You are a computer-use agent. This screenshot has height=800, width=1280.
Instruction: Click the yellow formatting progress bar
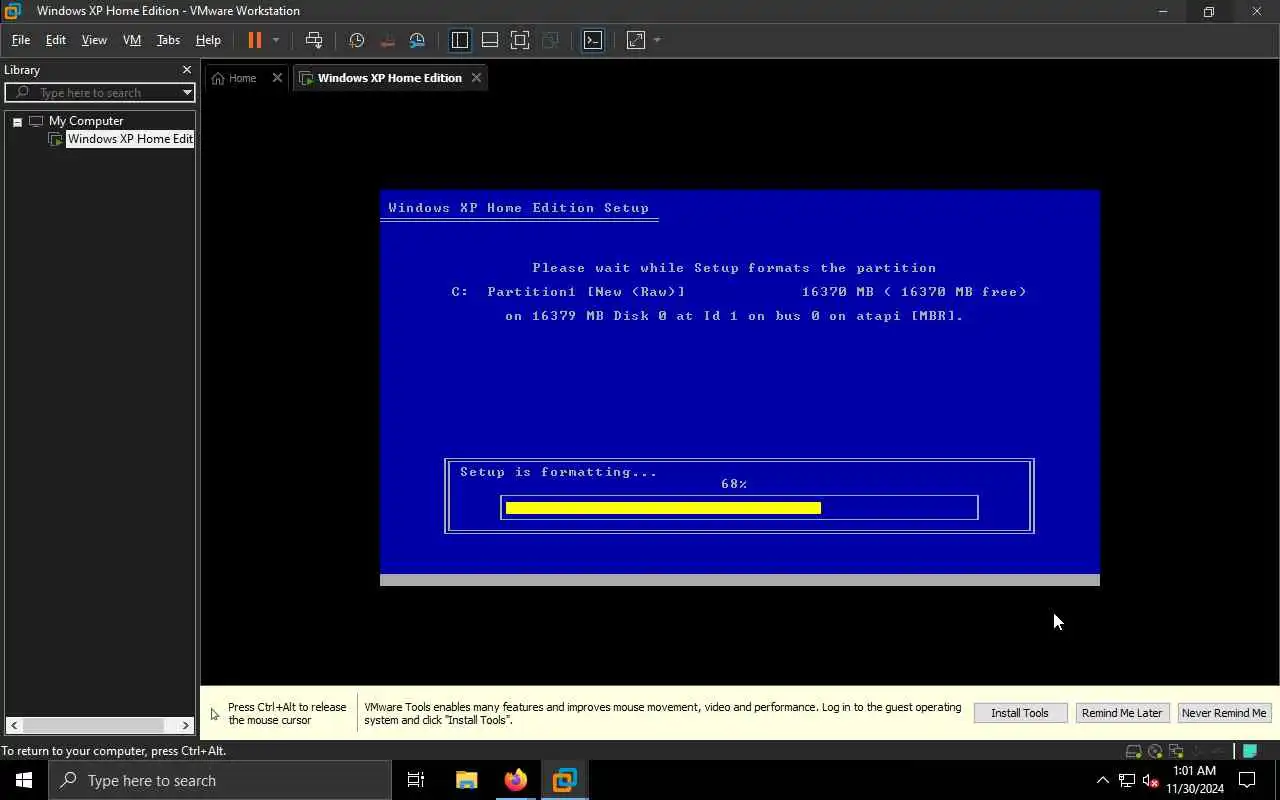663,508
